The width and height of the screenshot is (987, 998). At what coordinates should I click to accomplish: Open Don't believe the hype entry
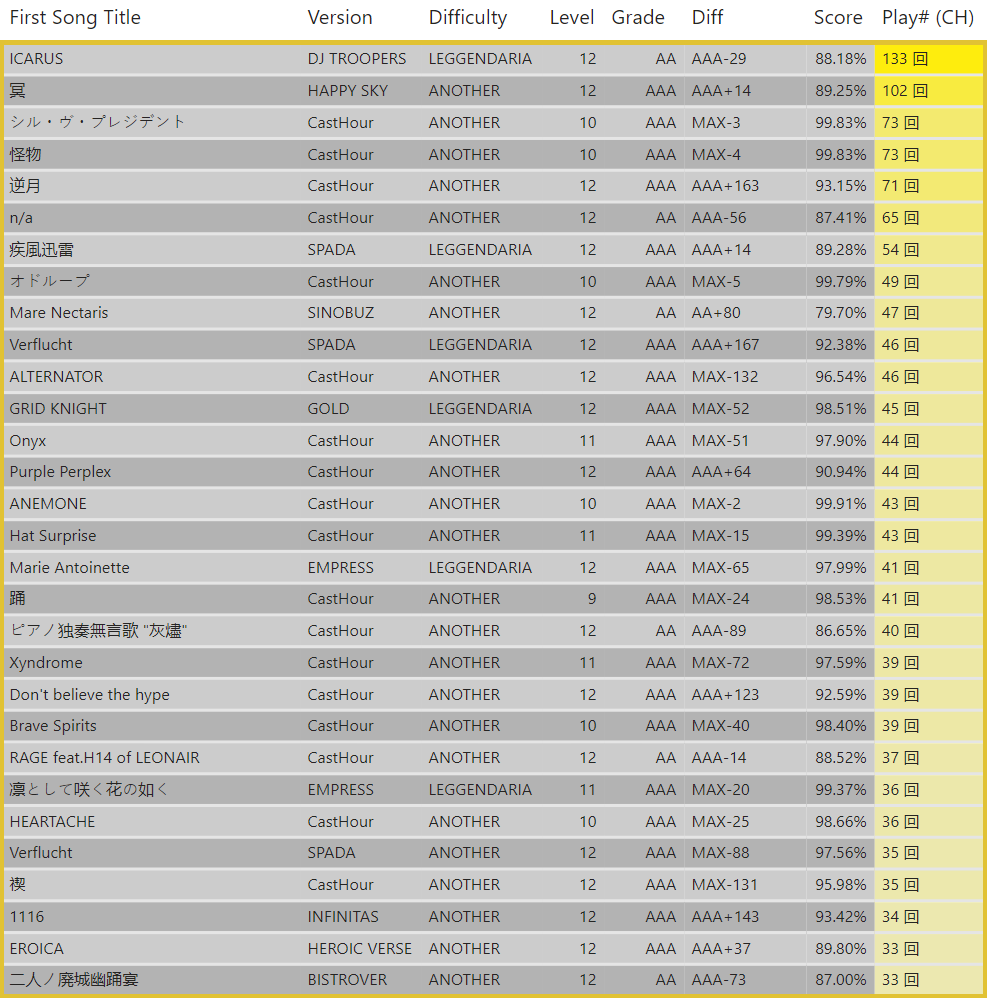pyautogui.click(x=90, y=695)
